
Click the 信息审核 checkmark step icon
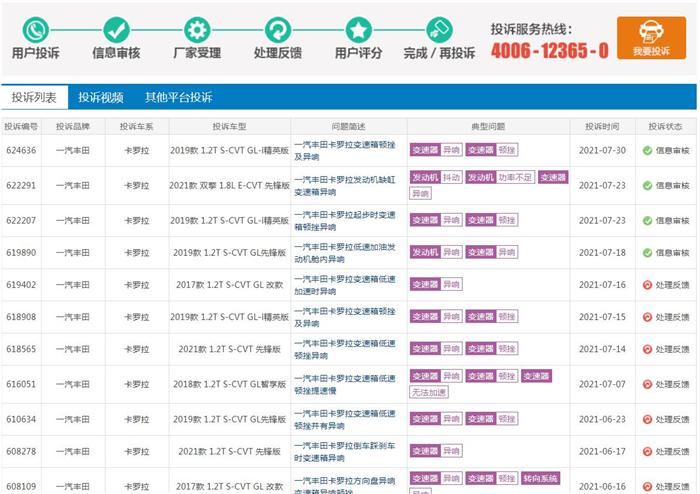pyautogui.click(x=117, y=30)
